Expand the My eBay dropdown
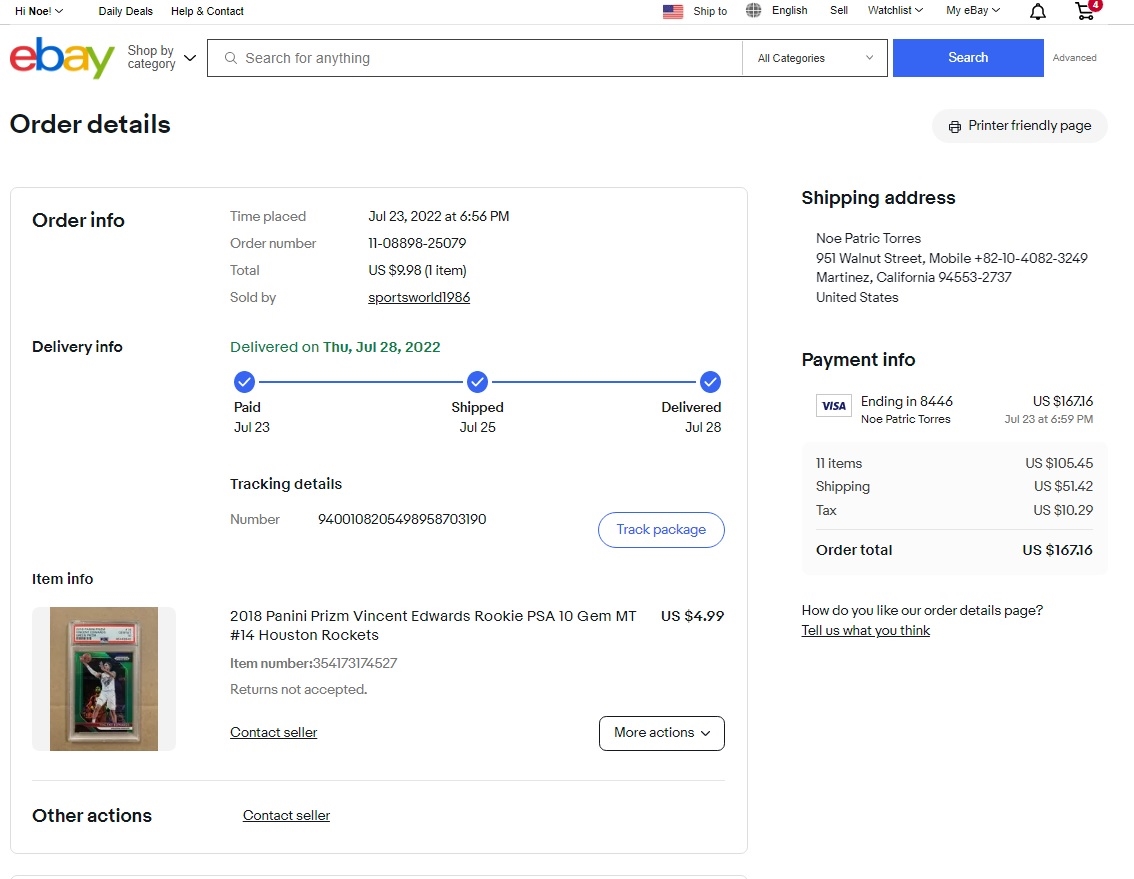1134x879 pixels. [x=973, y=10]
